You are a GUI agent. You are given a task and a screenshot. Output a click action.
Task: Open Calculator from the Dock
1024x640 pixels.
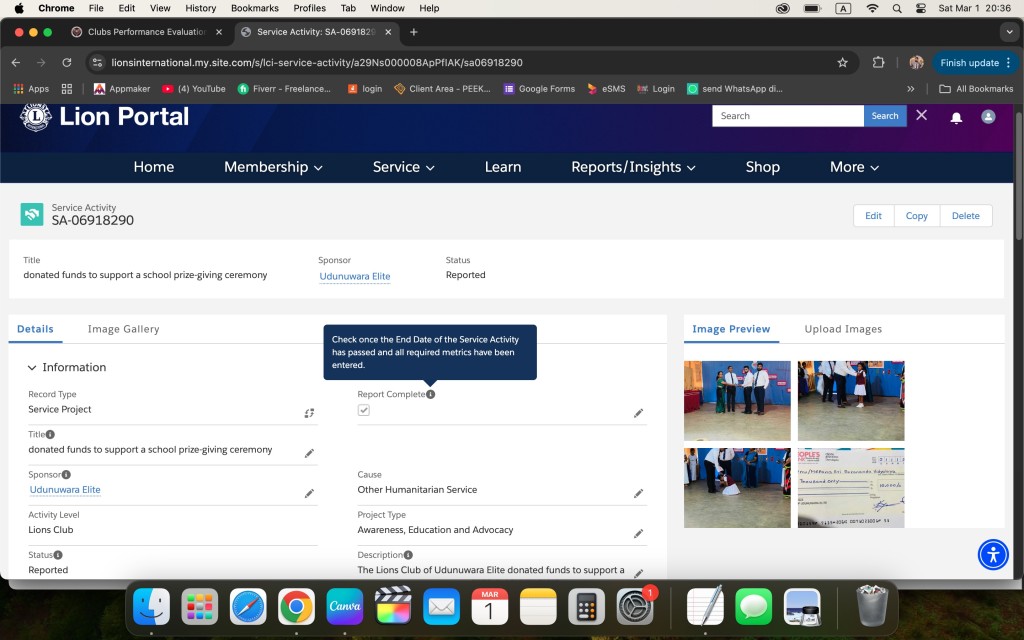click(586, 606)
